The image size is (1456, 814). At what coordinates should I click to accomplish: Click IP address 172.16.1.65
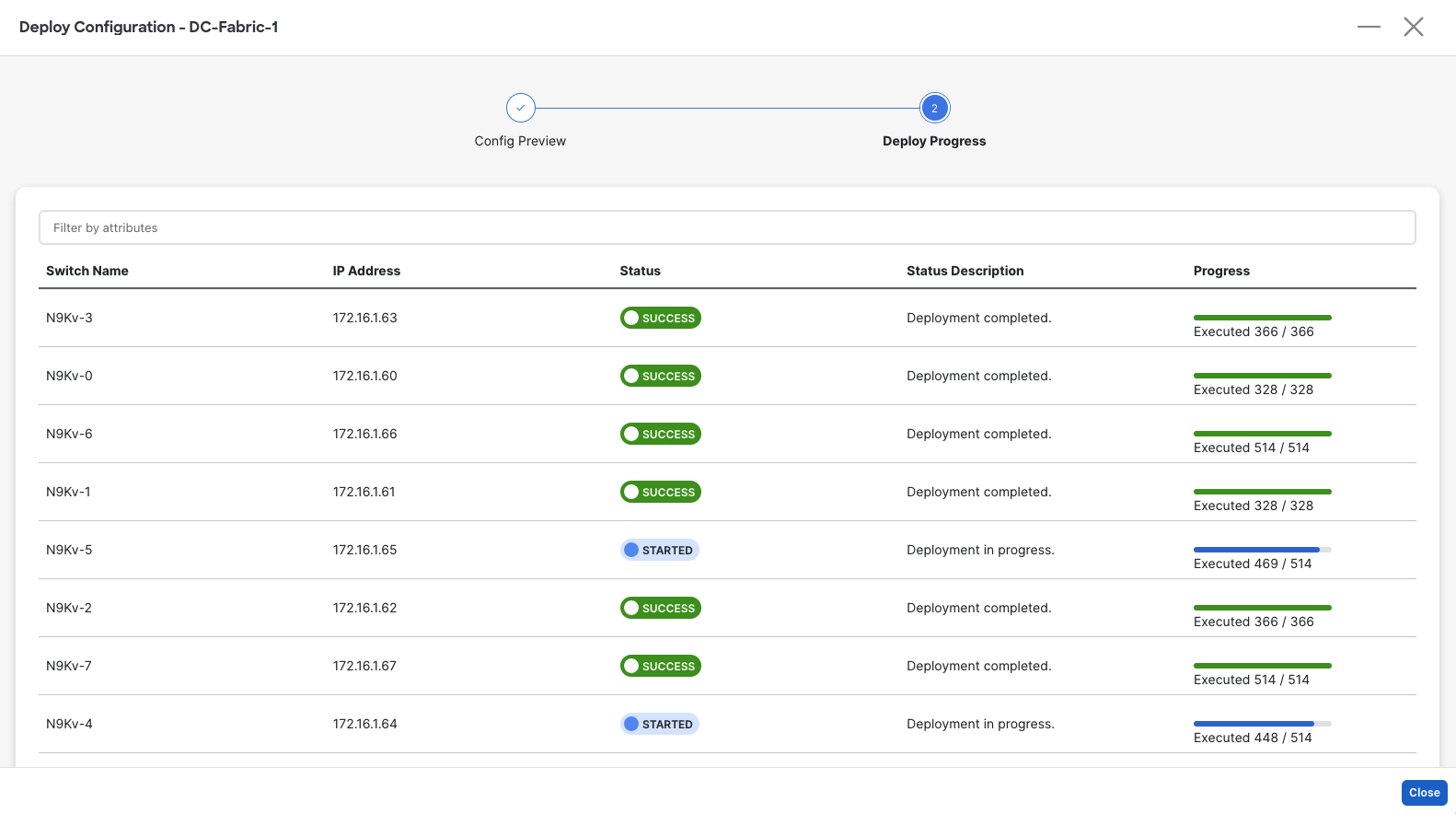[x=365, y=550]
